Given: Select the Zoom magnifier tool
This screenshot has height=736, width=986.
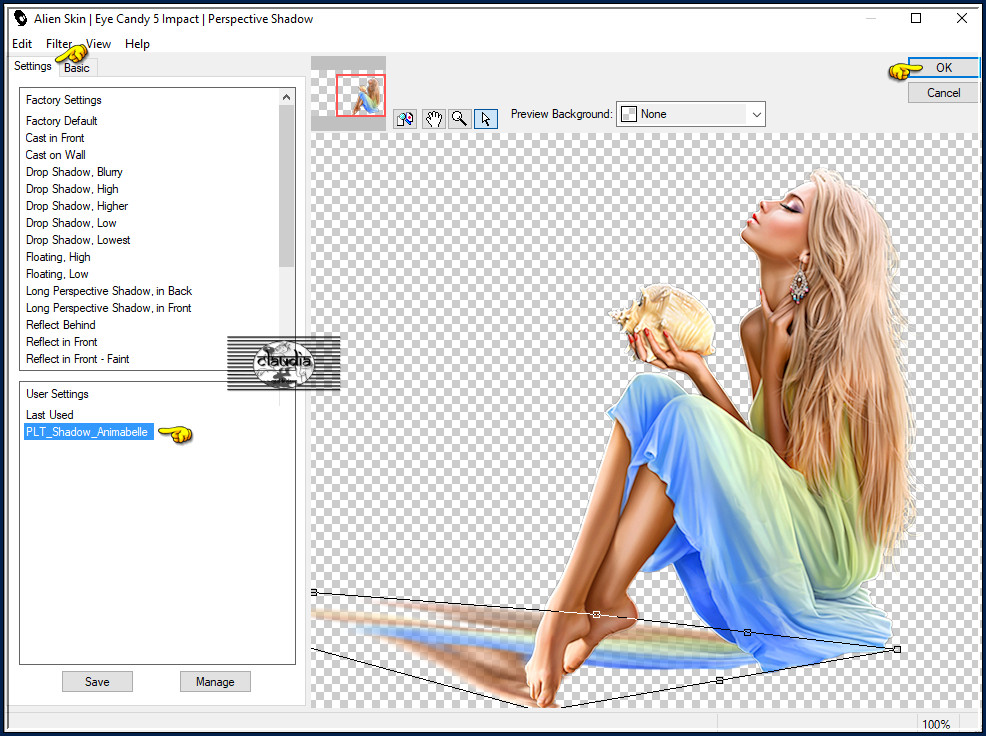Looking at the screenshot, I should [459, 118].
